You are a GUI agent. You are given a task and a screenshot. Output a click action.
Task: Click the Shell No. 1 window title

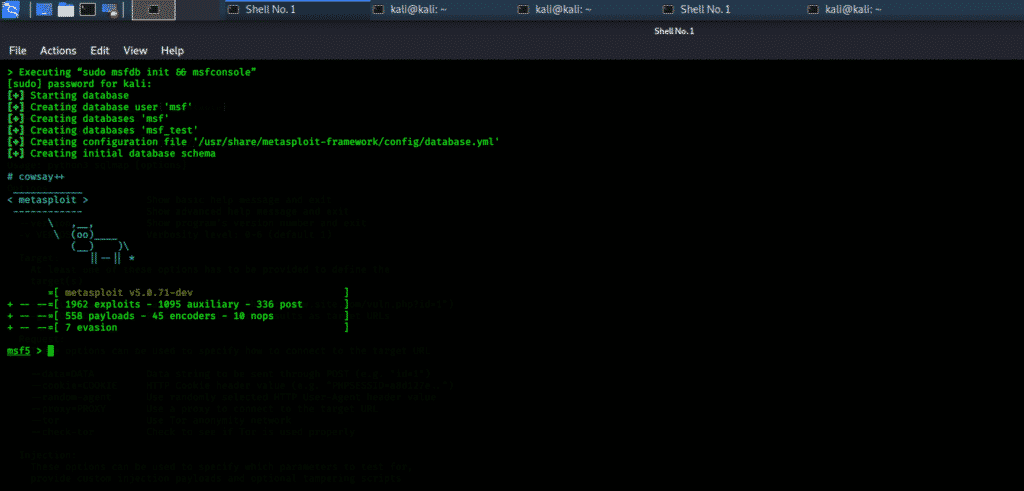click(674, 31)
